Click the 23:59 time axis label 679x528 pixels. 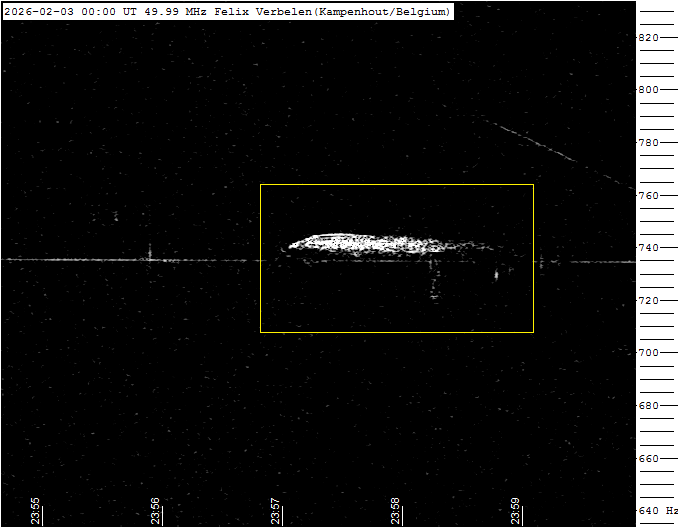(516, 510)
